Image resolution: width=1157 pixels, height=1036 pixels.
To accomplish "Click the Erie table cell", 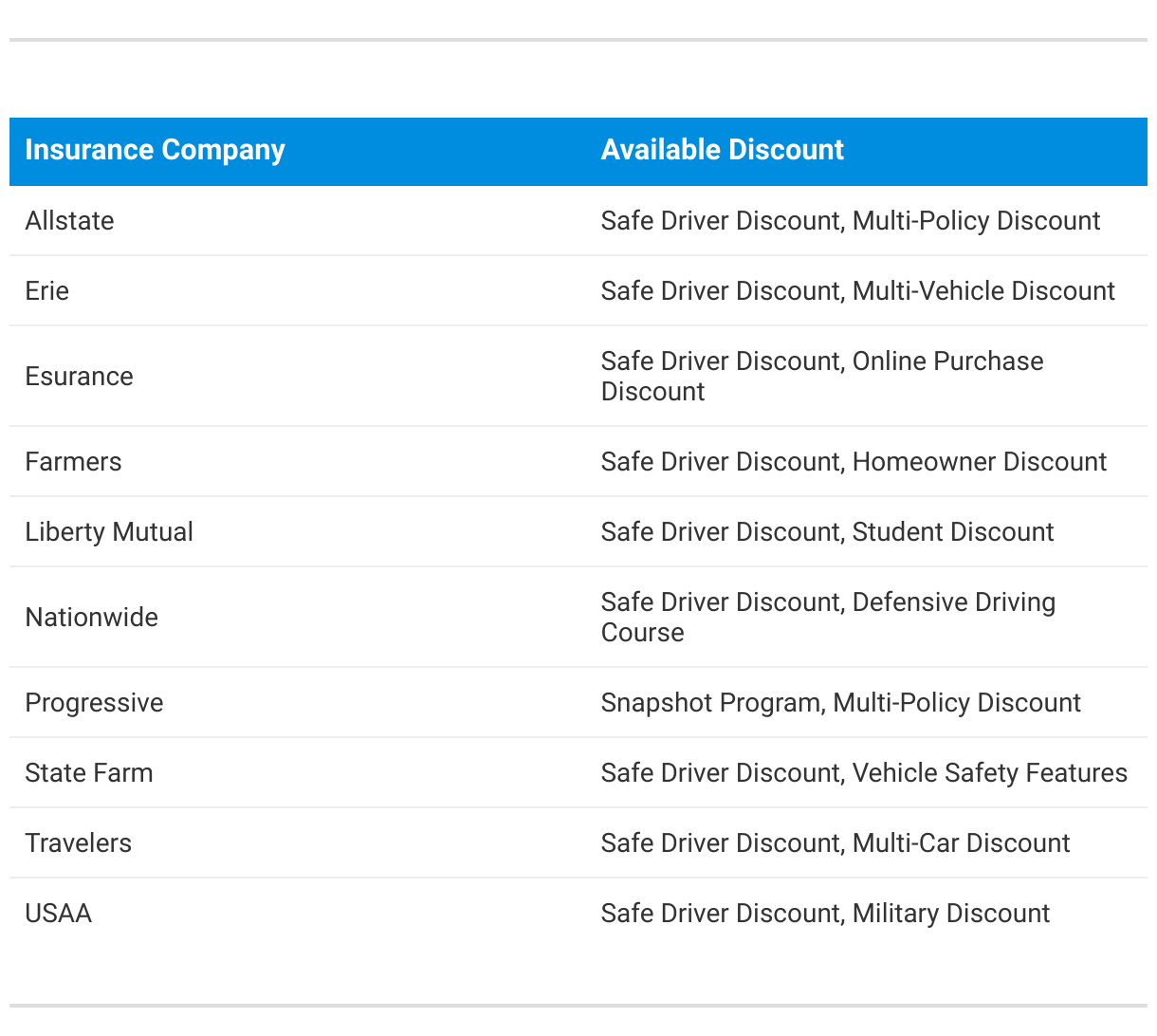I will coord(46,291).
